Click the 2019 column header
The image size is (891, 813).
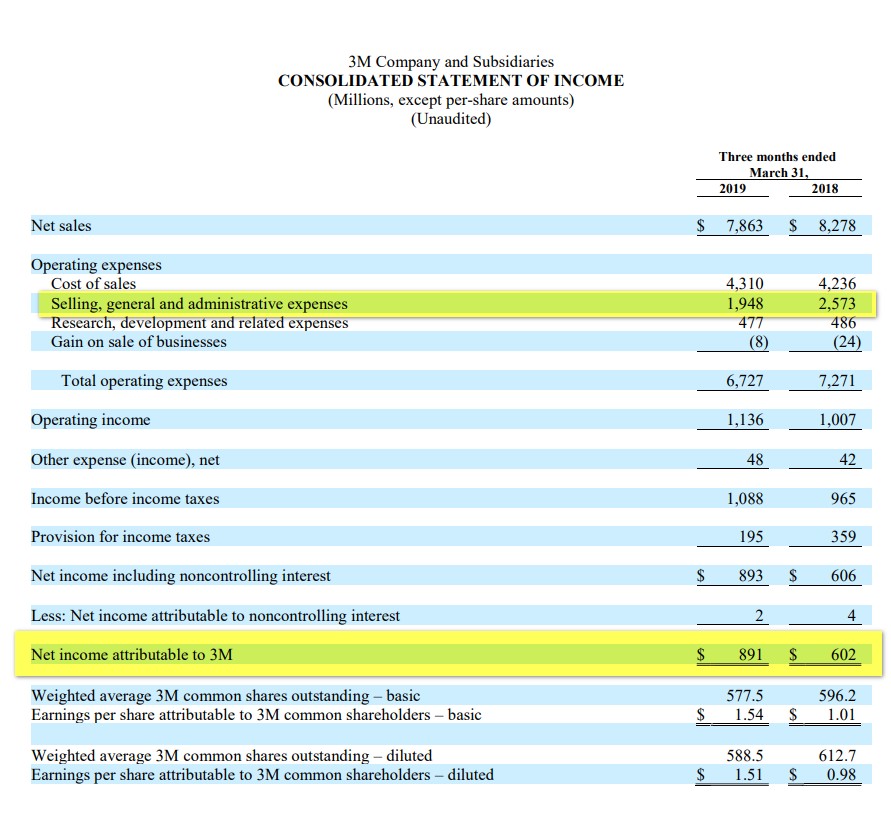pyautogui.click(x=732, y=189)
